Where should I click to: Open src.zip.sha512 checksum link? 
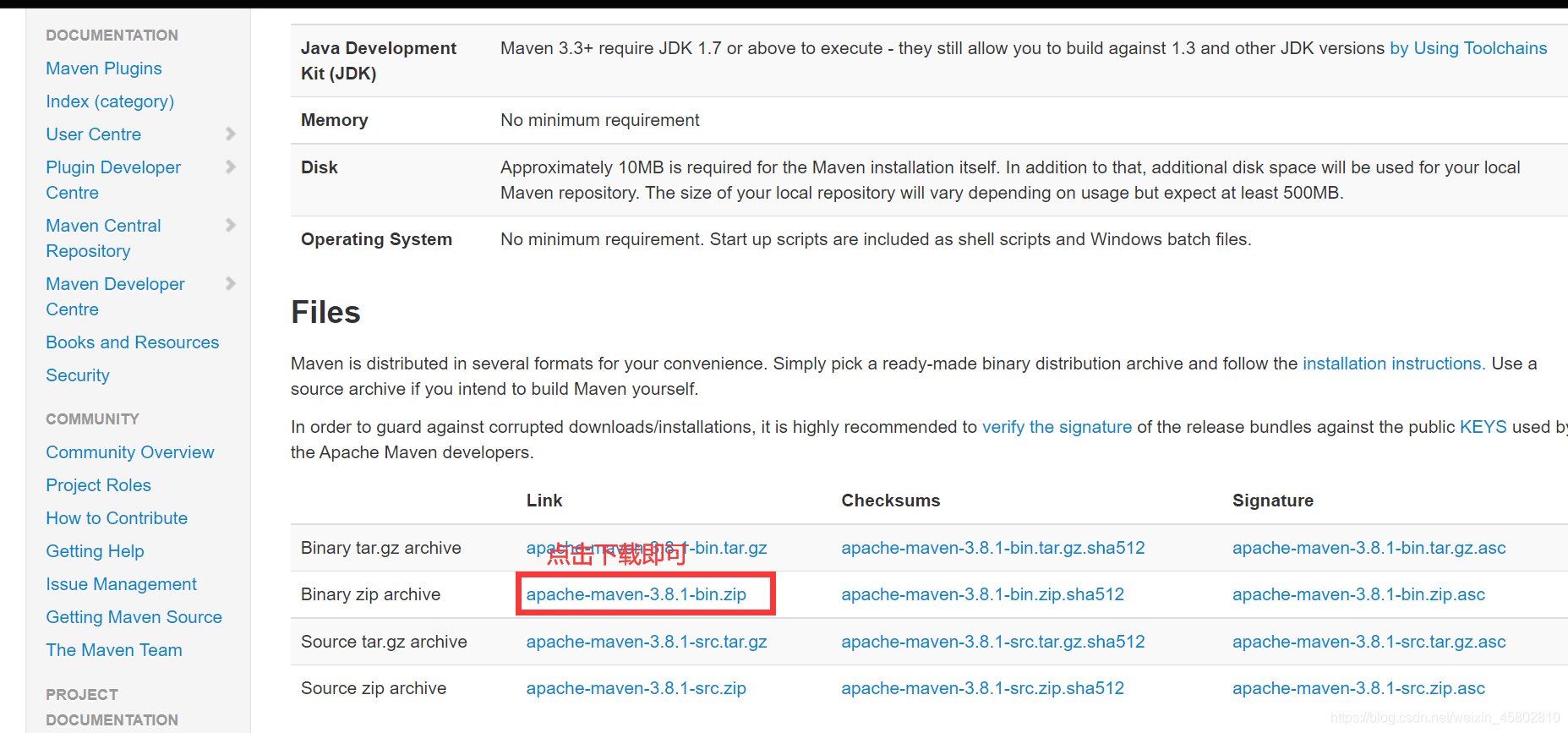[983, 688]
